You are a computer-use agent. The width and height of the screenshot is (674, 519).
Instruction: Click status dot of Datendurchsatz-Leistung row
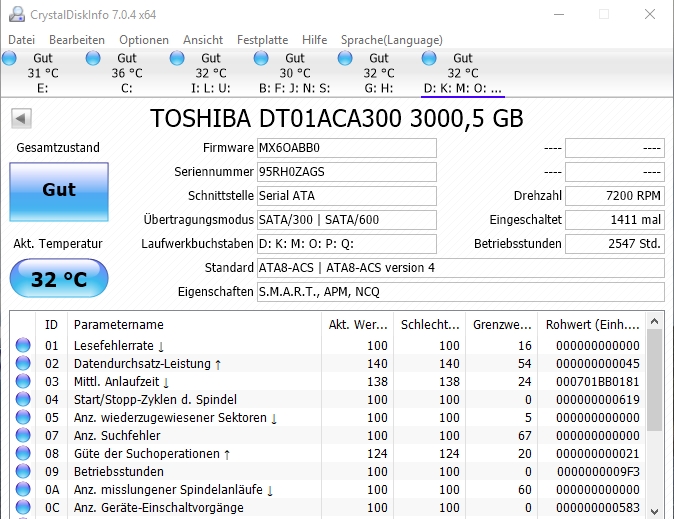[x=23, y=363]
